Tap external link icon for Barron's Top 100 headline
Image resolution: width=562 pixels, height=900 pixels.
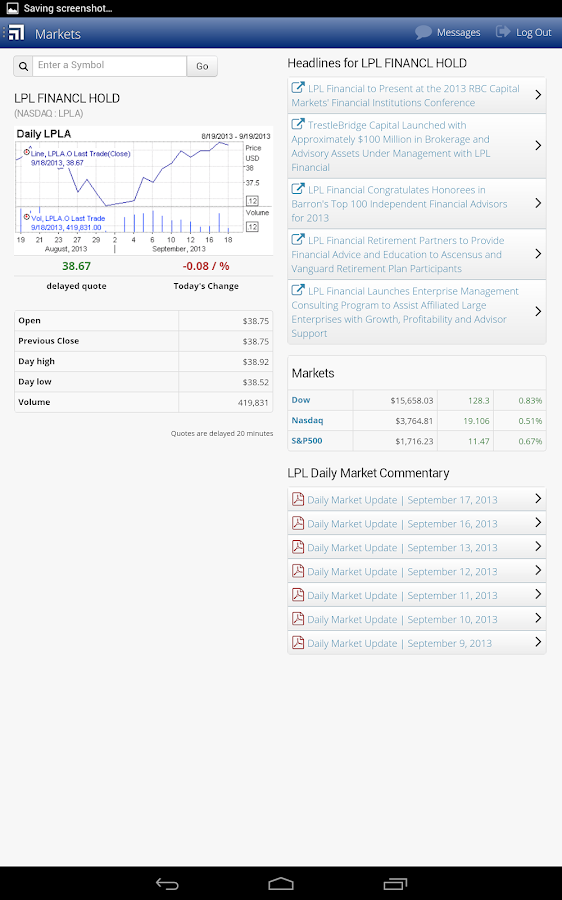(298, 189)
